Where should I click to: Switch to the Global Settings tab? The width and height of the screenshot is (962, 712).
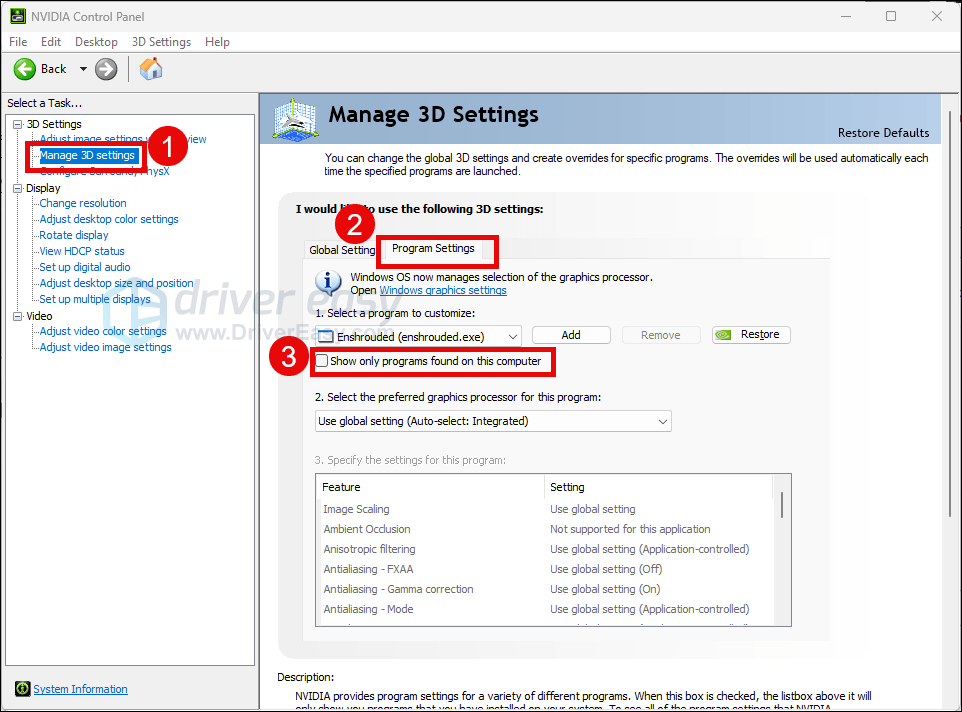coord(341,250)
